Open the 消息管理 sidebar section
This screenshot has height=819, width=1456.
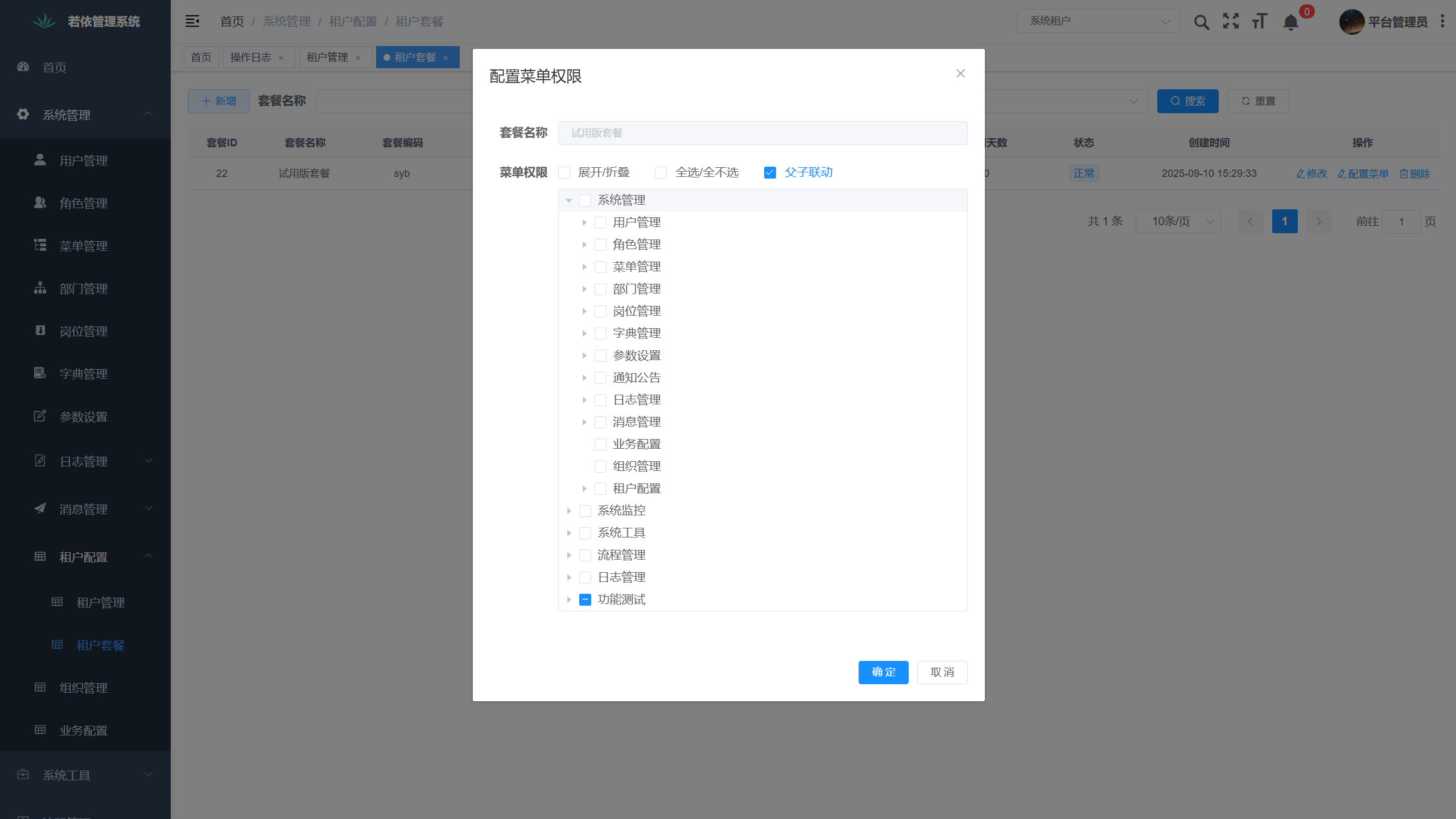pyautogui.click(x=83, y=508)
